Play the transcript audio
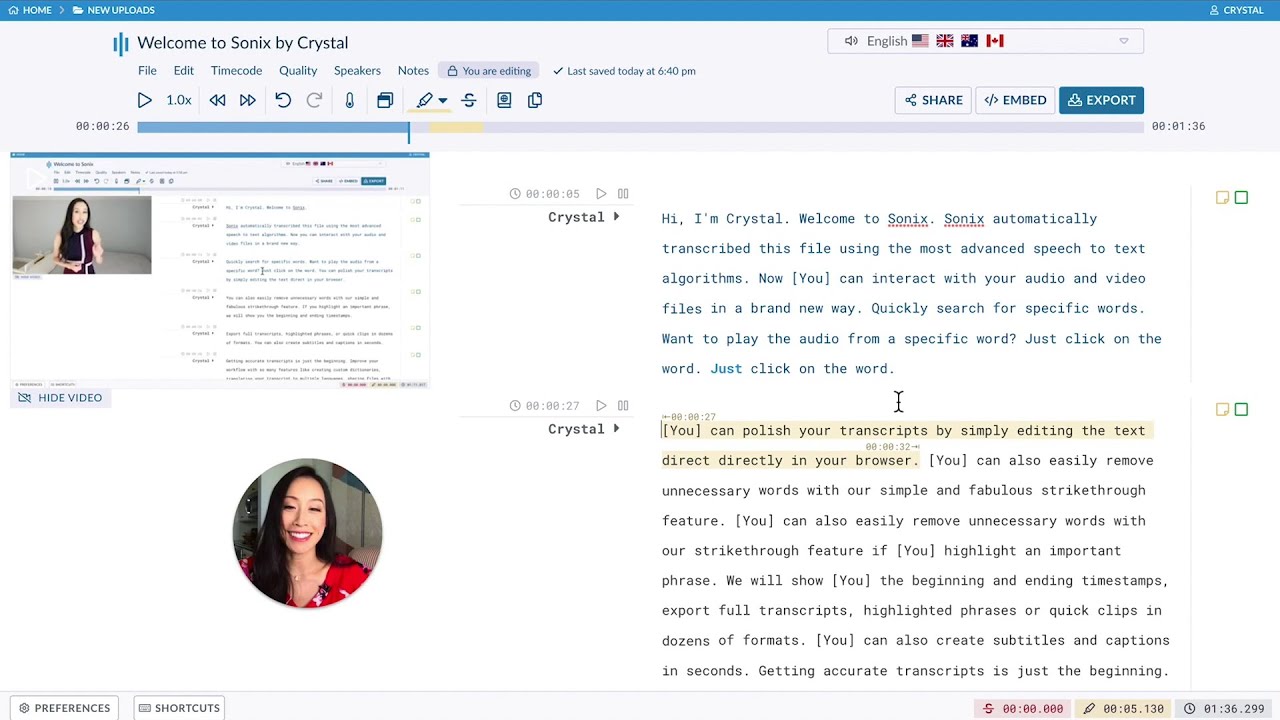 [x=144, y=100]
